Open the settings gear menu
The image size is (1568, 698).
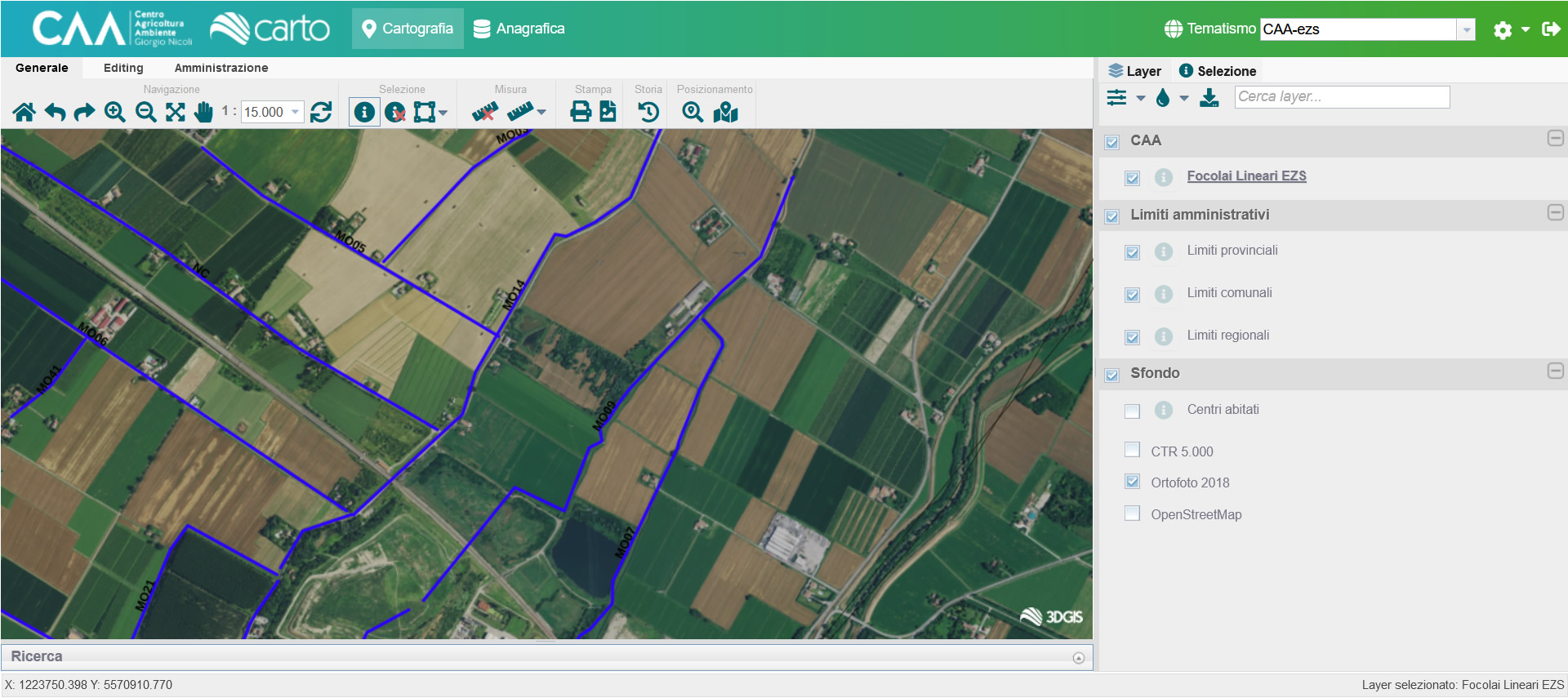[1502, 30]
